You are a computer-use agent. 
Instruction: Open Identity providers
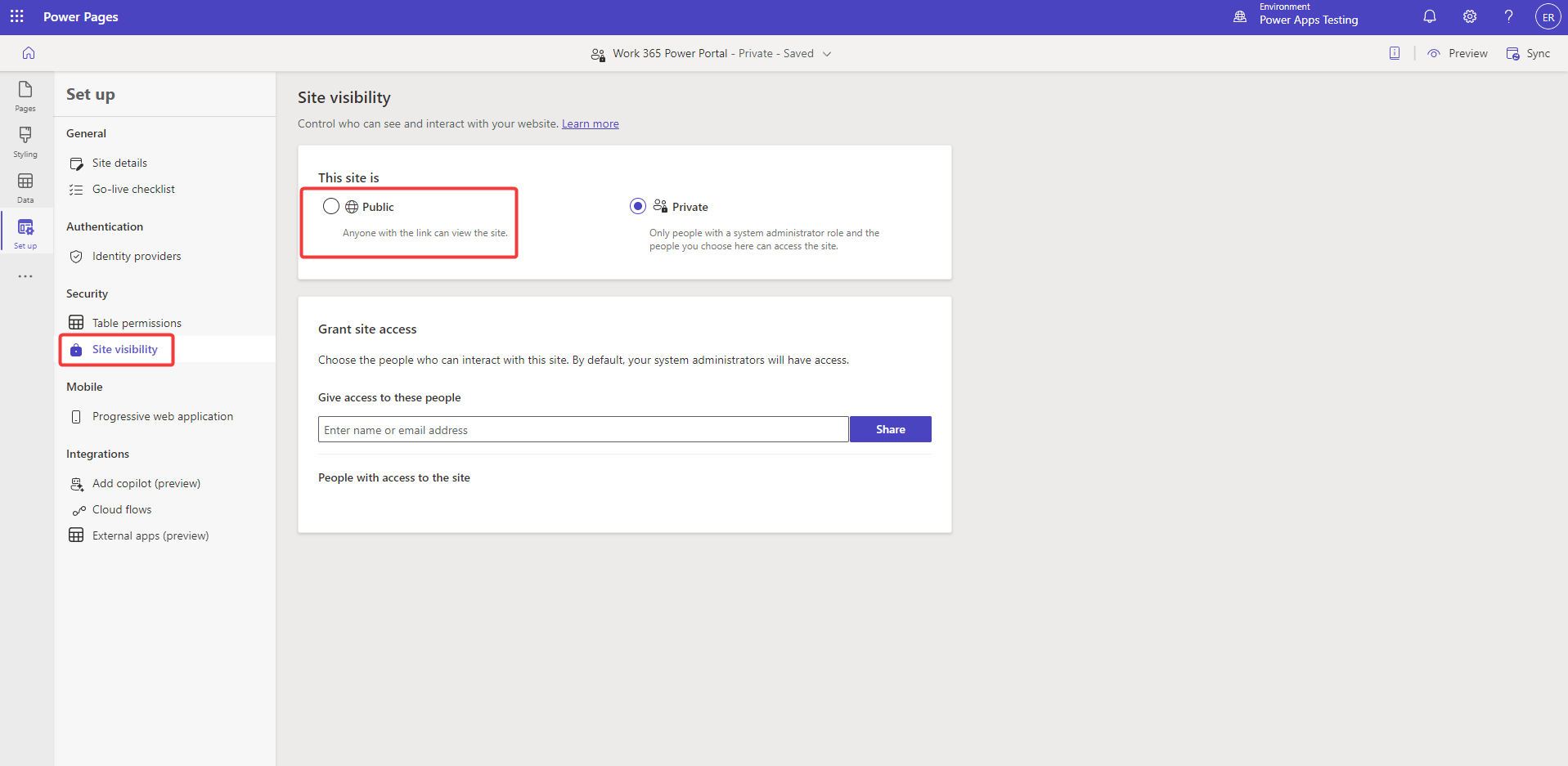[x=137, y=257]
